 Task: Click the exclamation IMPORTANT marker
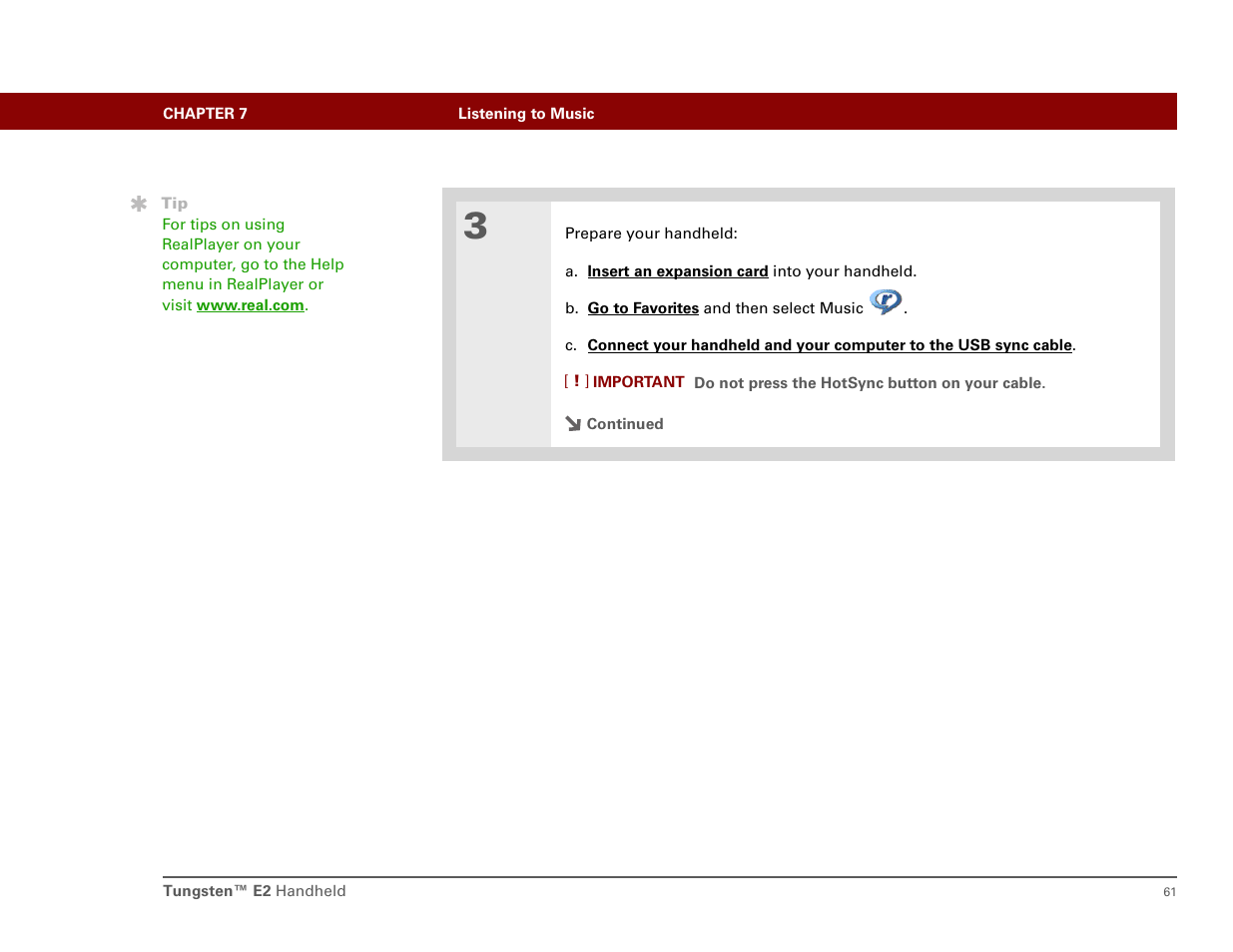coord(576,382)
